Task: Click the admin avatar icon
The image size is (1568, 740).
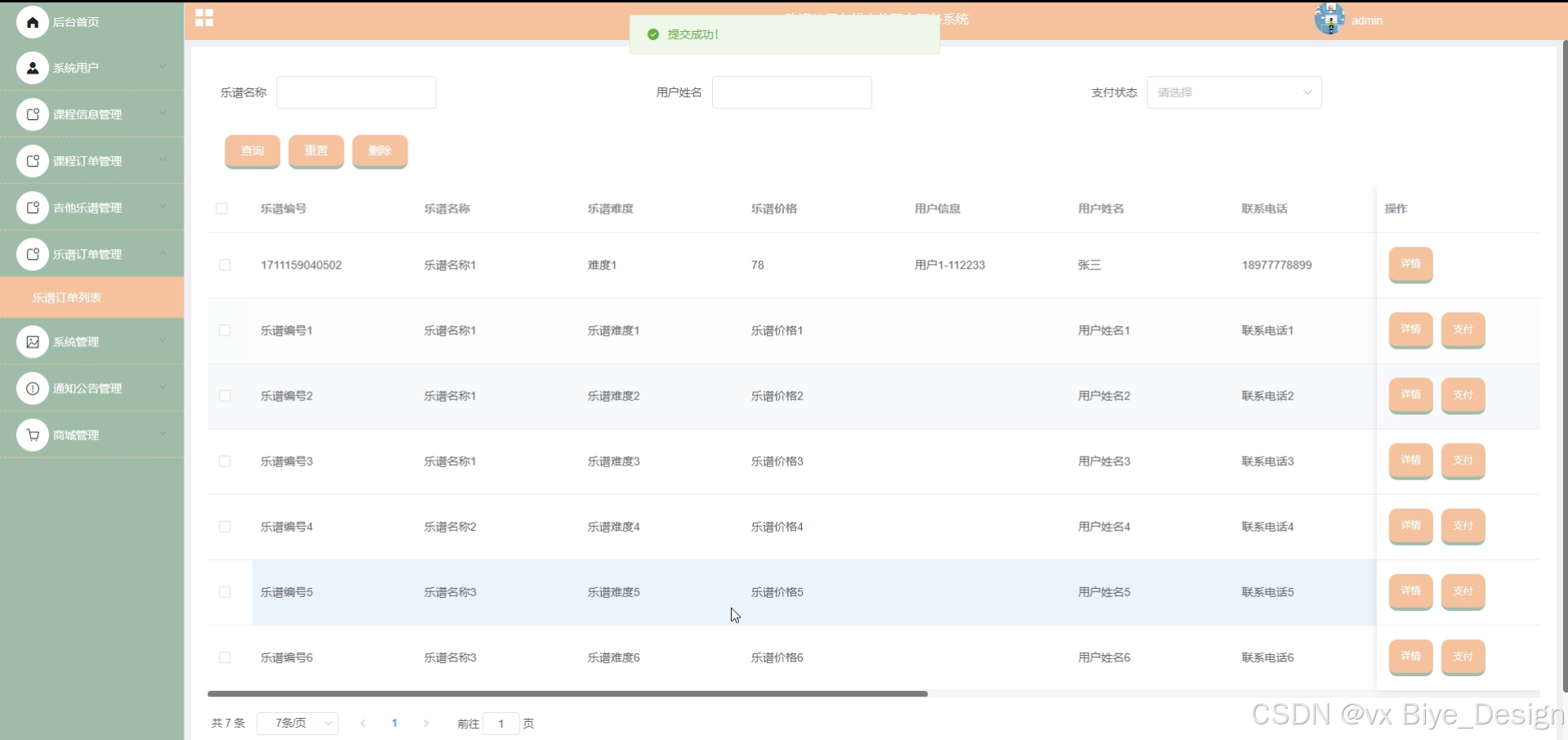Action: point(1330,19)
